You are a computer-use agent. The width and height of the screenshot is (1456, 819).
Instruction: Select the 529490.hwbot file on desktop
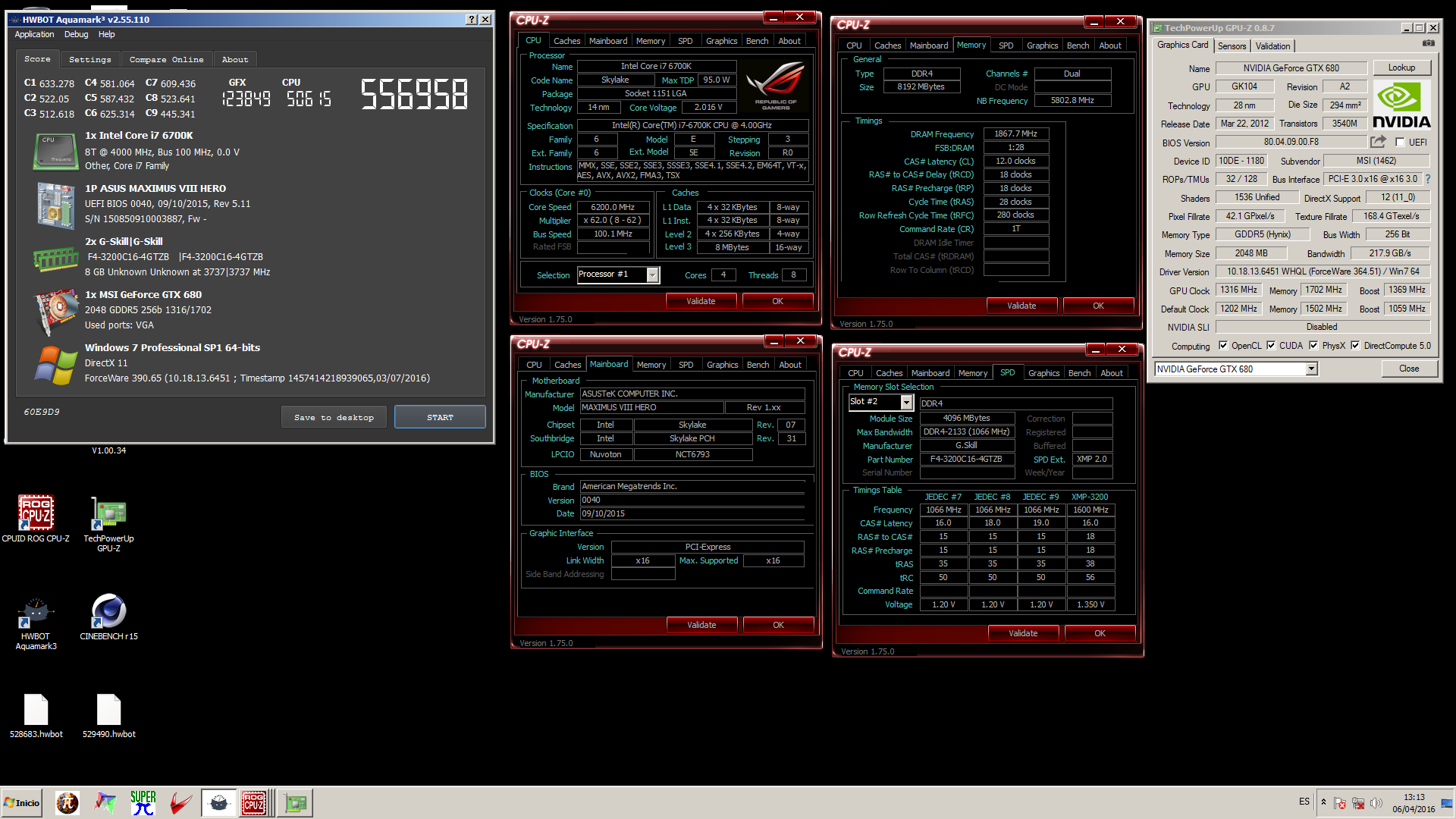(x=108, y=716)
